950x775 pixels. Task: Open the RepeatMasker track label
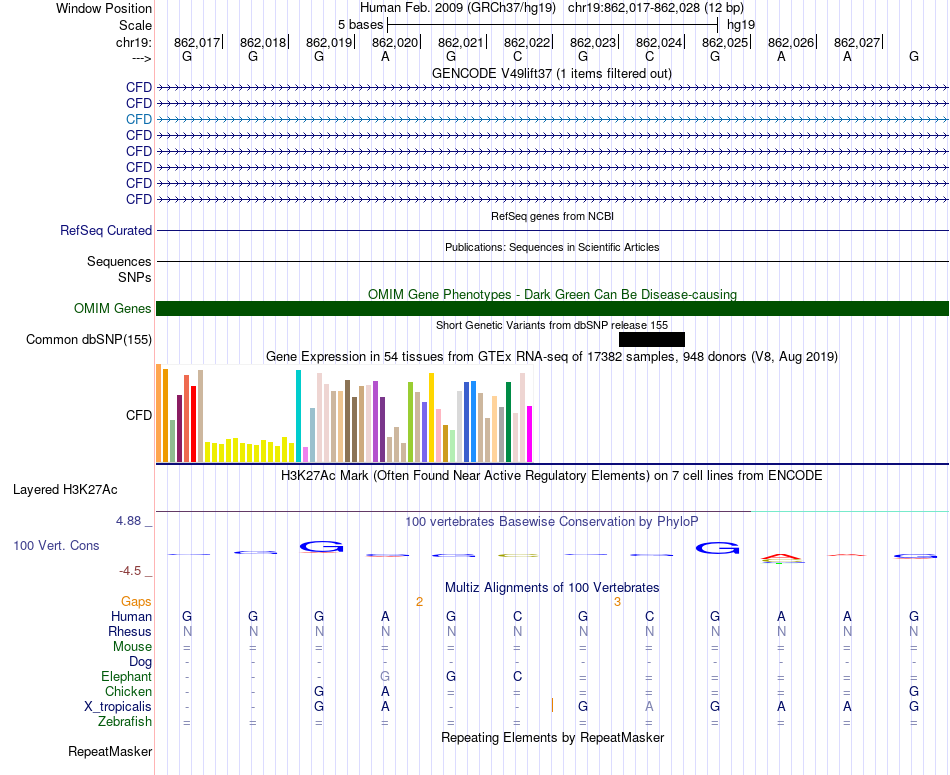[110, 751]
